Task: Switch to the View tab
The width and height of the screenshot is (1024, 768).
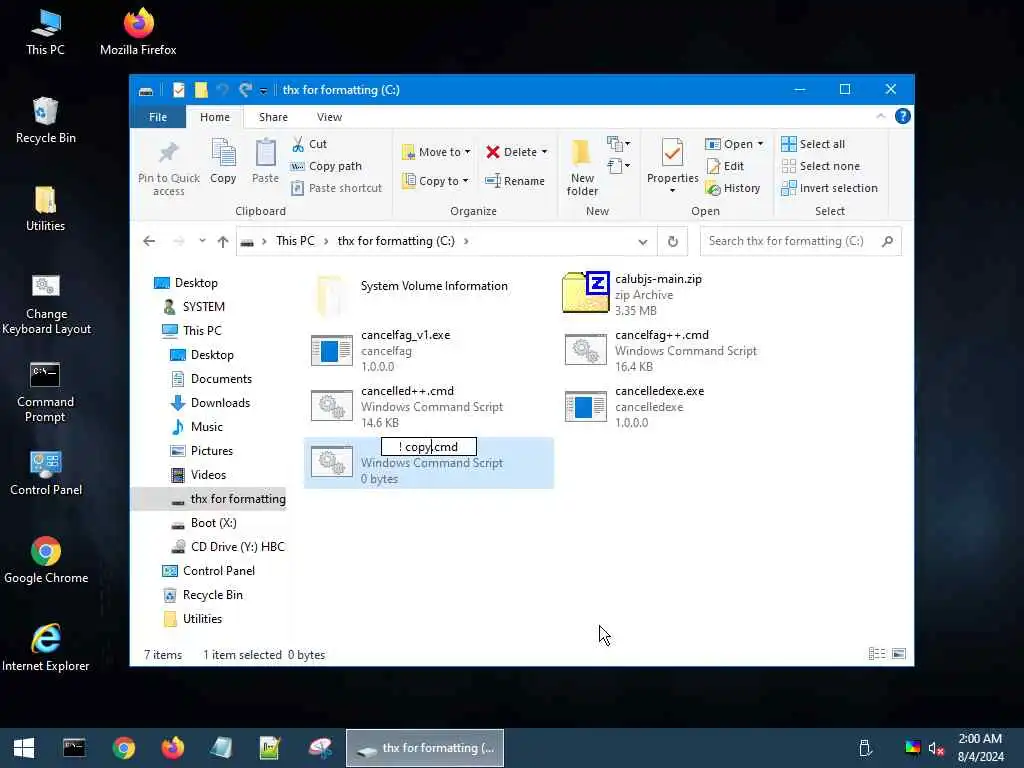Action: pos(329,117)
